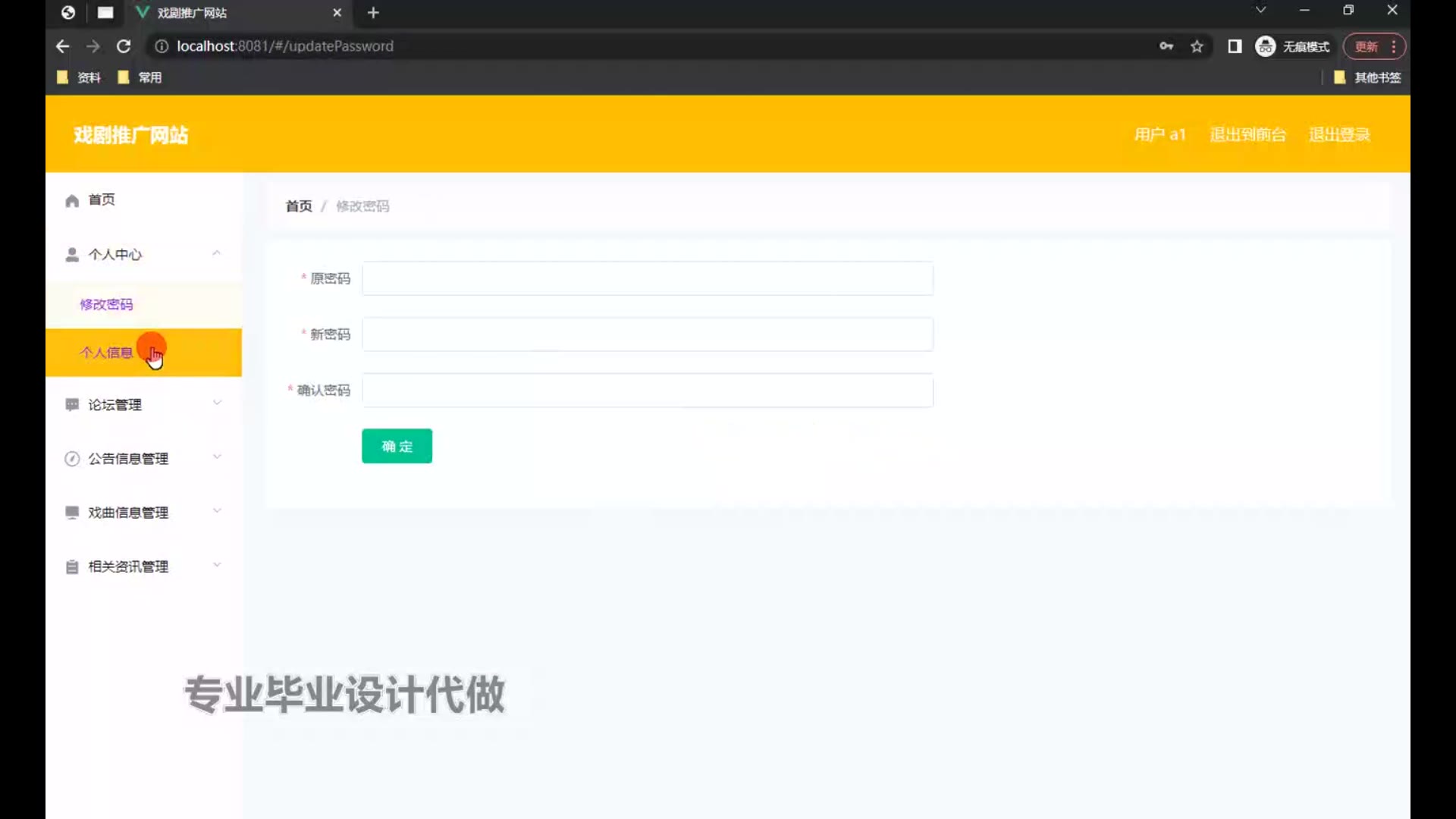Collapse the 个人中心 submenu arrow
This screenshot has width=1456, height=819.
[x=217, y=253]
